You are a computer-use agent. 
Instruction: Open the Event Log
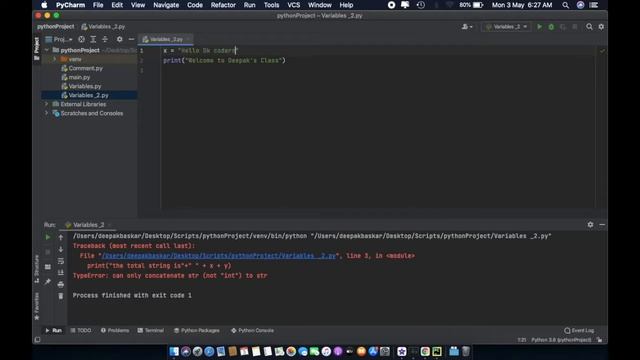(579, 330)
